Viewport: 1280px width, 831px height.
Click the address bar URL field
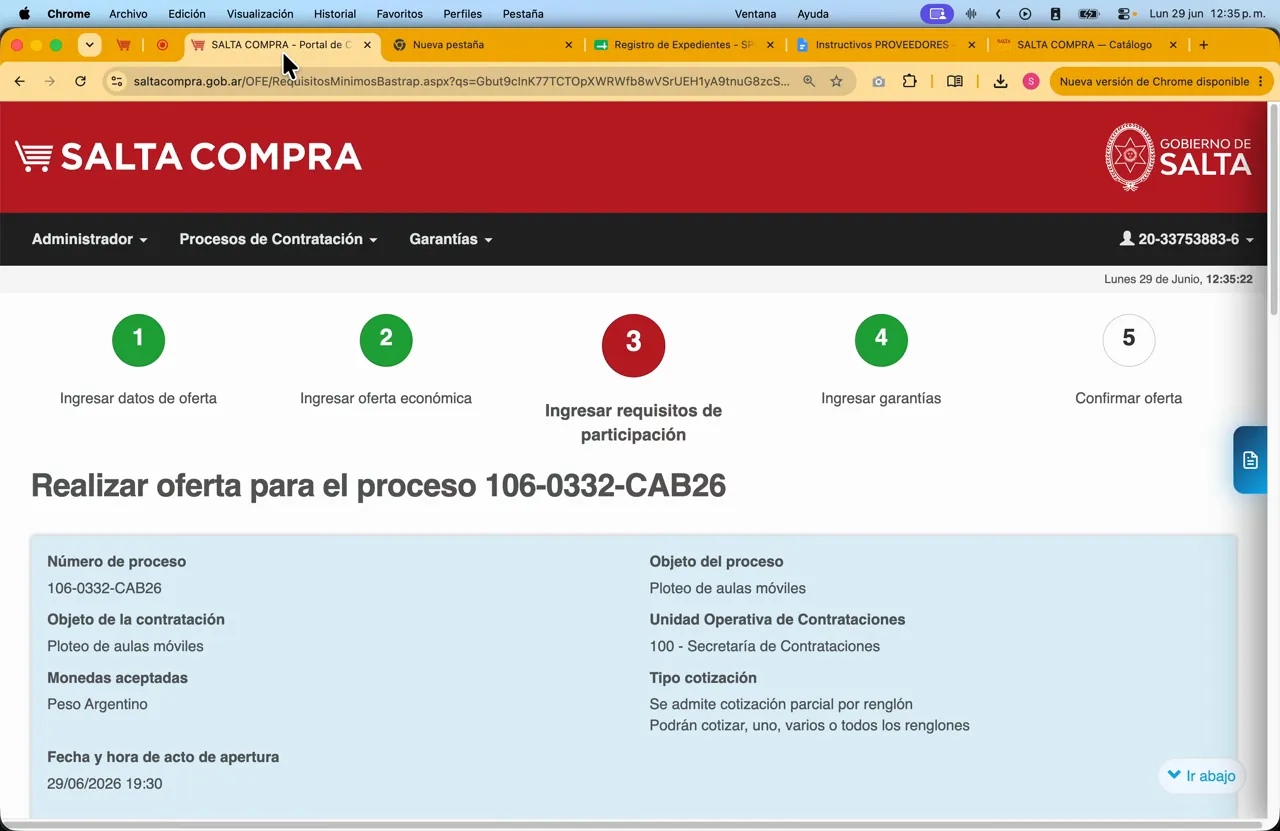coord(462,81)
